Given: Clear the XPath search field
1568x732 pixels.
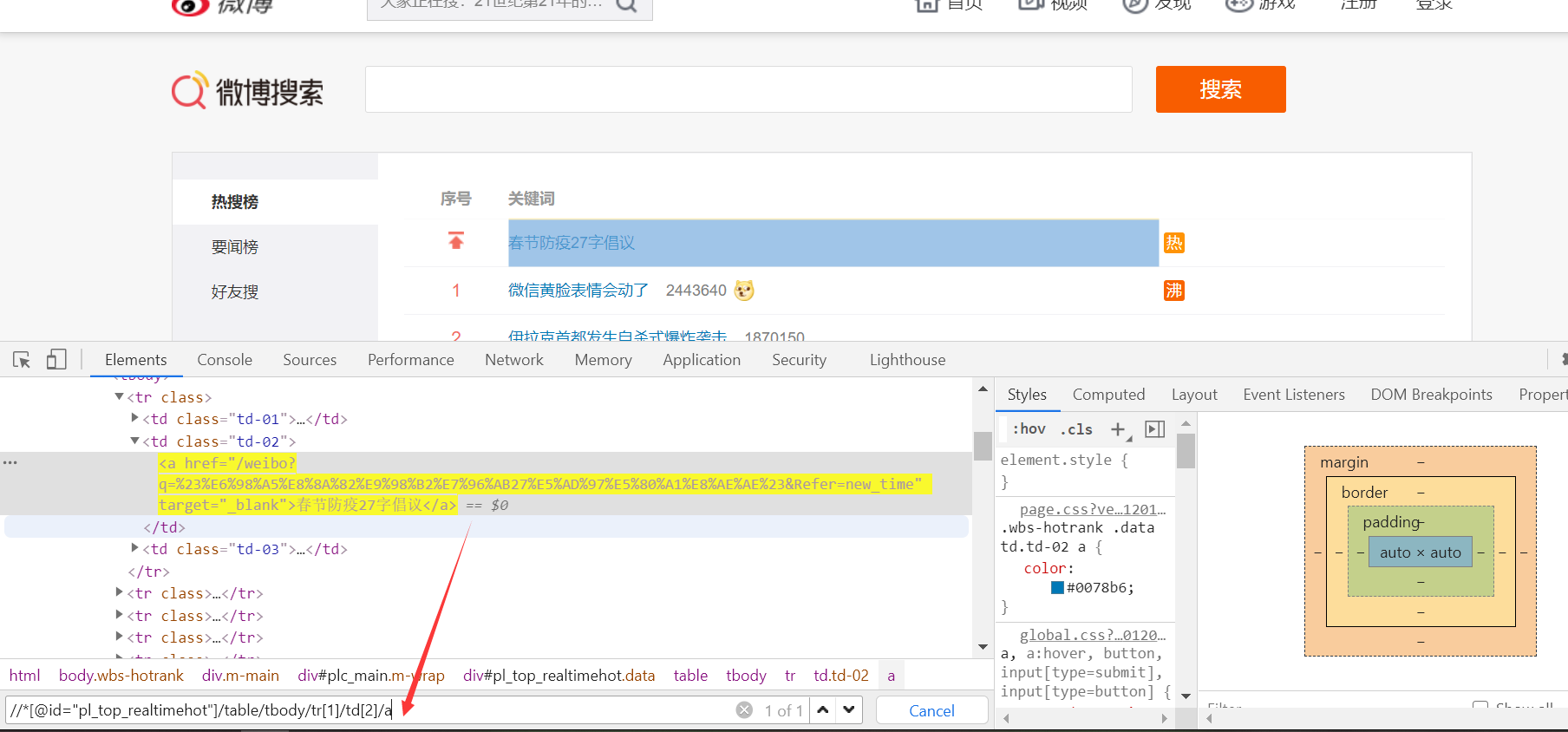Looking at the screenshot, I should pyautogui.click(x=744, y=710).
